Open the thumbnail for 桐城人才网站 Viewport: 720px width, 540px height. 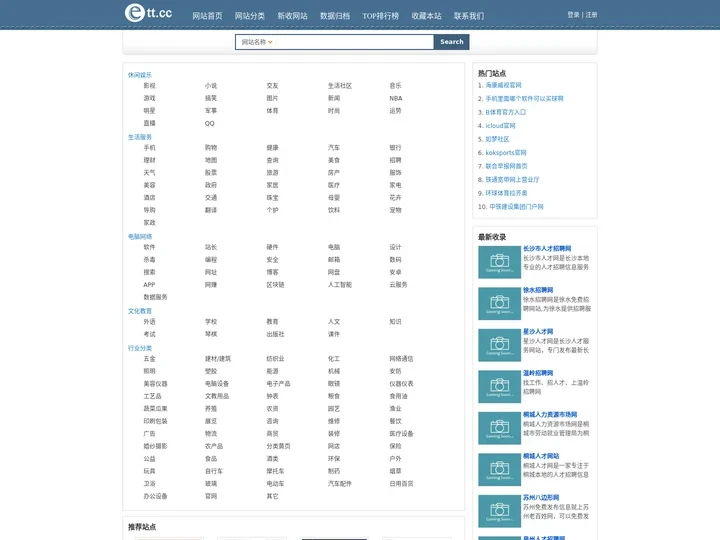click(x=500, y=469)
